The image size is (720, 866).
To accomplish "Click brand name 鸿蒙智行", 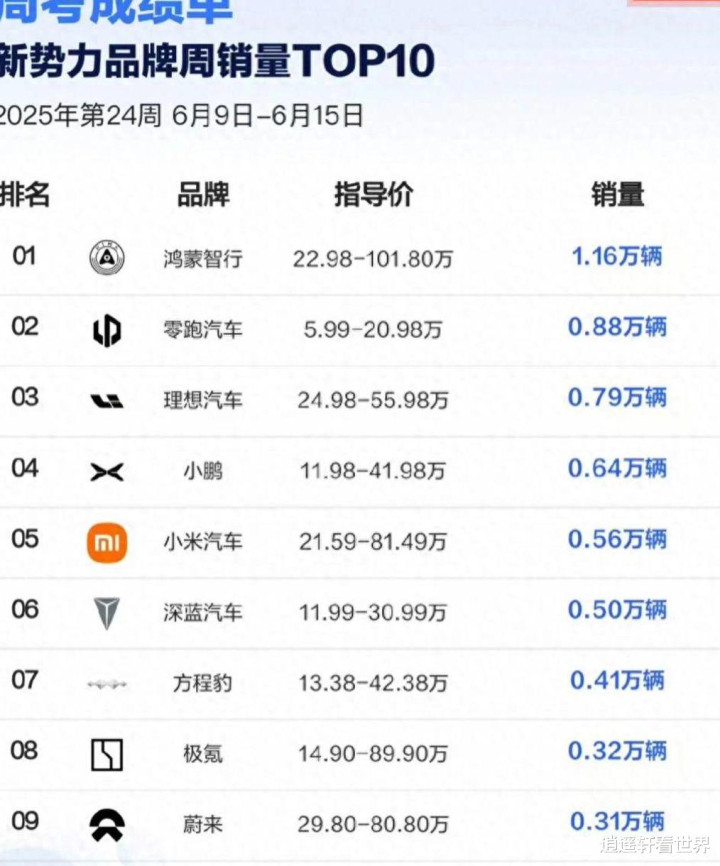I will (203, 258).
